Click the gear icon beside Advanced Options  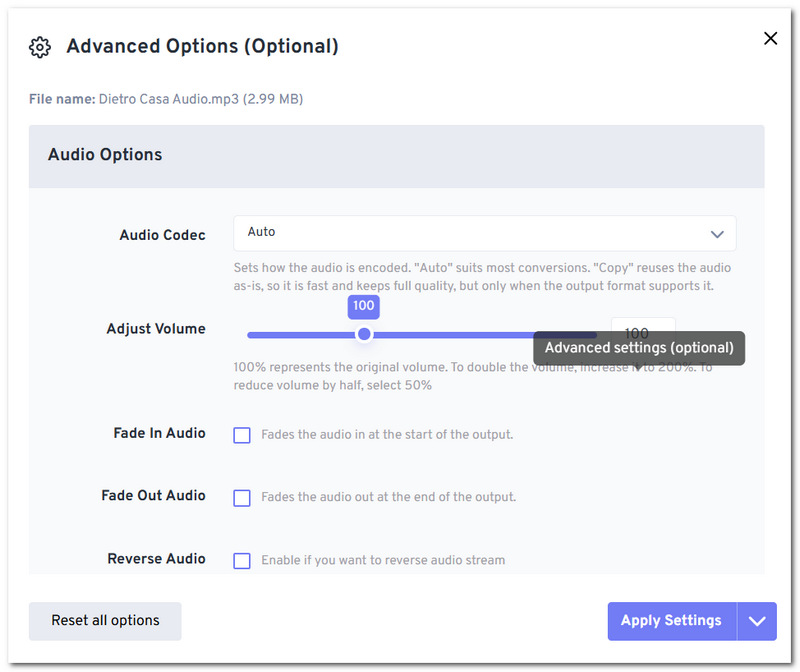tap(40, 47)
